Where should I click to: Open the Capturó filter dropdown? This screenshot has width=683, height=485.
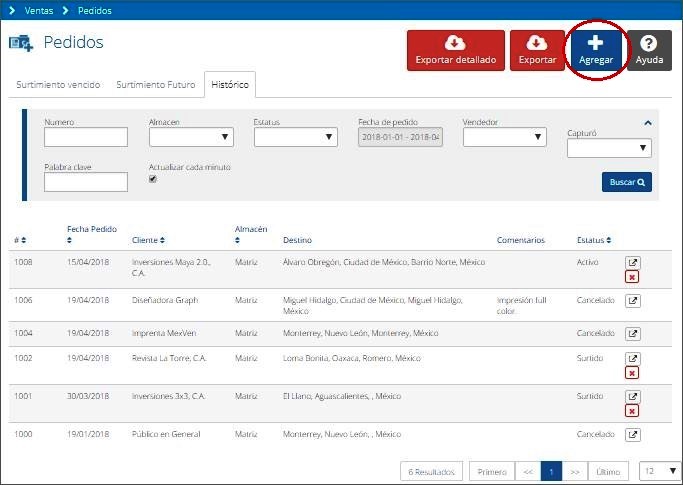609,148
